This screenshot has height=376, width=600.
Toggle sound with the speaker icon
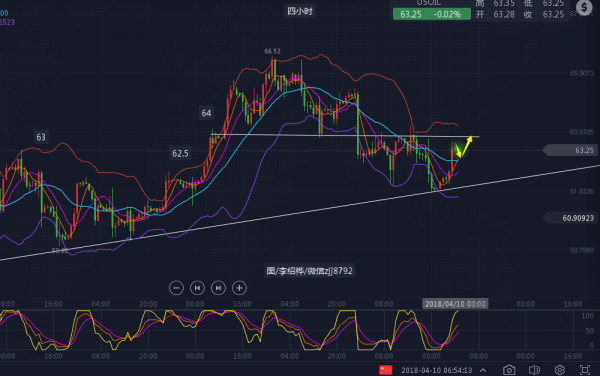pyautogui.click(x=534, y=370)
